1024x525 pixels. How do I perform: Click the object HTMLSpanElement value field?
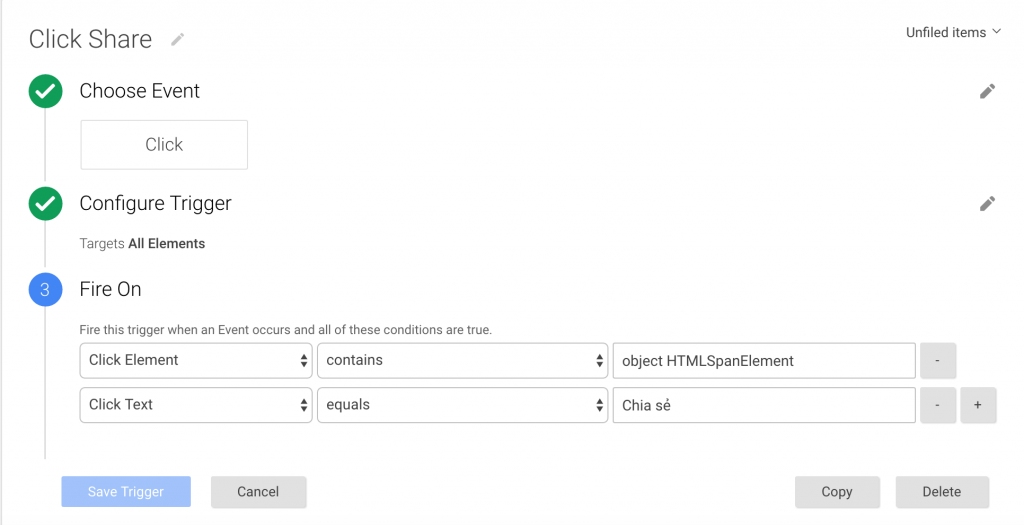coord(763,360)
